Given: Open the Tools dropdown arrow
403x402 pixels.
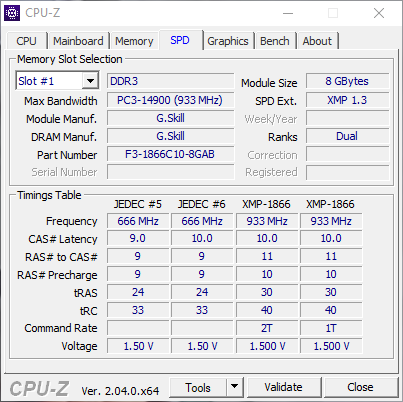Looking at the screenshot, I should tap(235, 387).
